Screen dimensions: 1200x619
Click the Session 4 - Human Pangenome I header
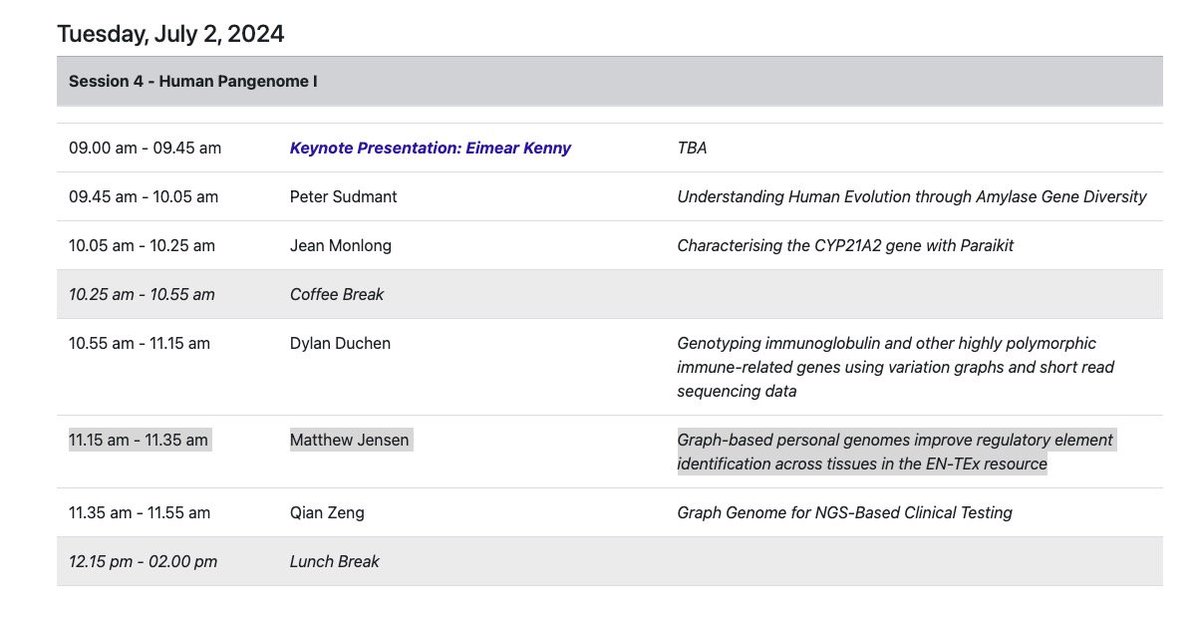[x=193, y=81]
